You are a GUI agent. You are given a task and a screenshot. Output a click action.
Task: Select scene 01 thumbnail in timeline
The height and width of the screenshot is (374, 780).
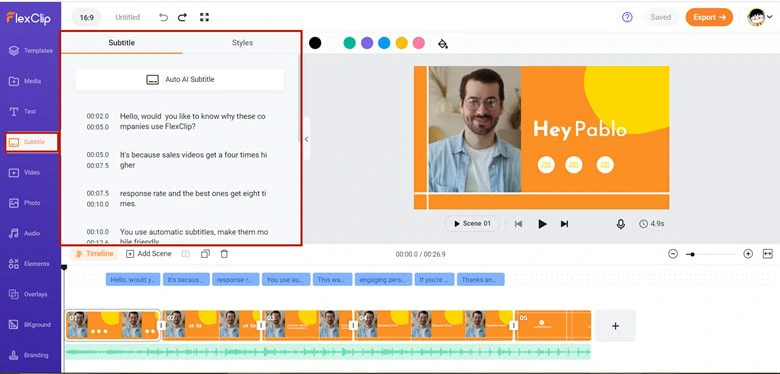(x=113, y=325)
